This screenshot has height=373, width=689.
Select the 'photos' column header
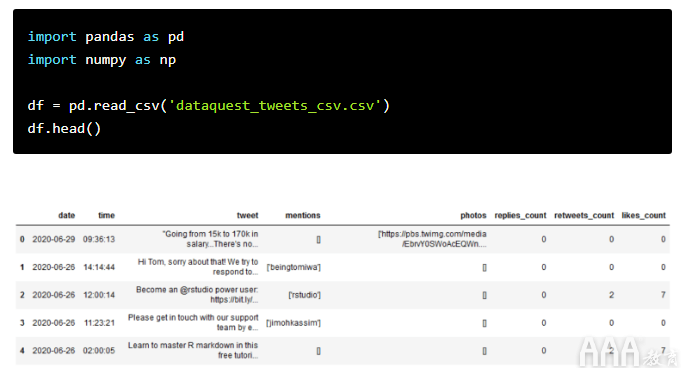473,215
